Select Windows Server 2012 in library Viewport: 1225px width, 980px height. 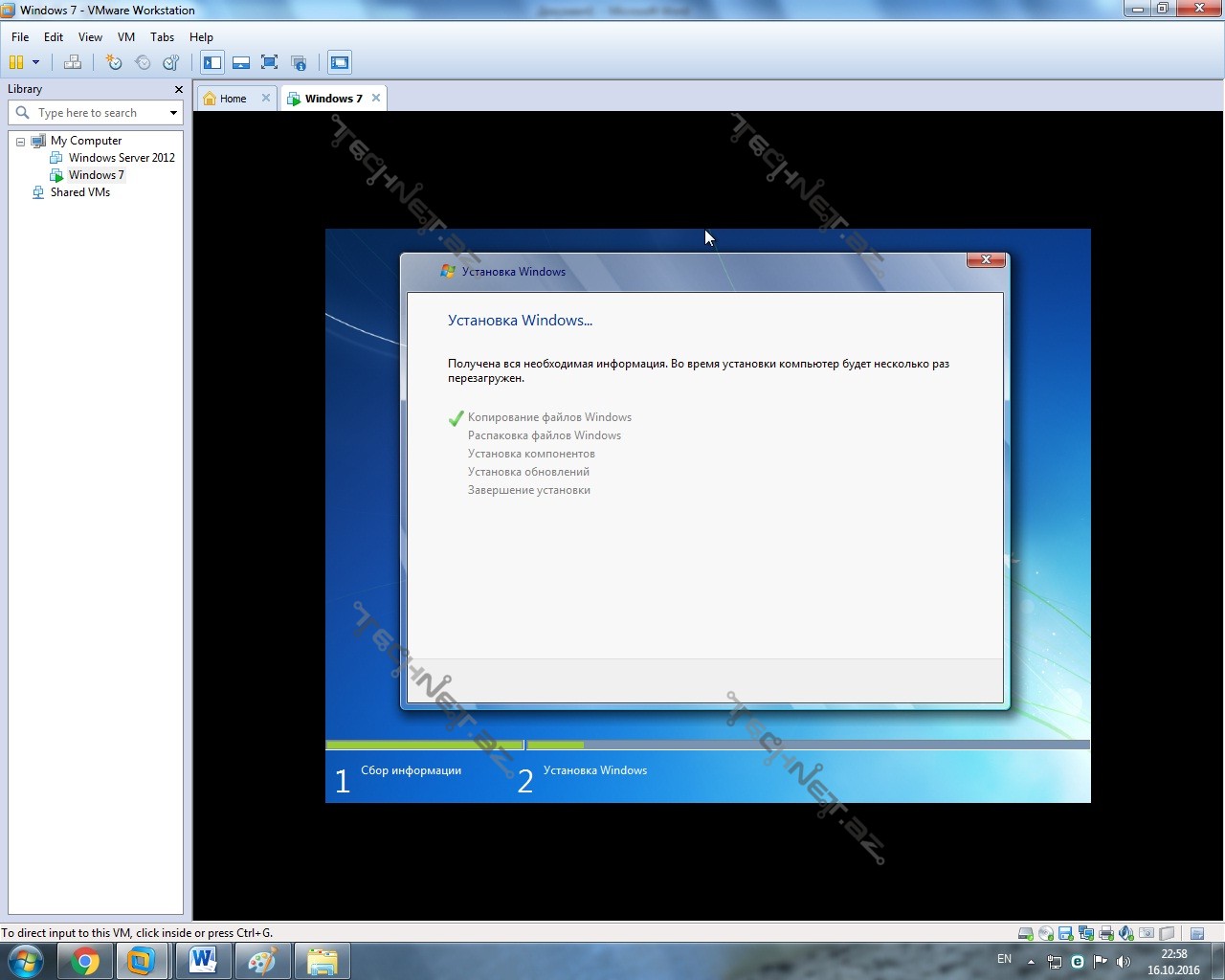click(122, 158)
